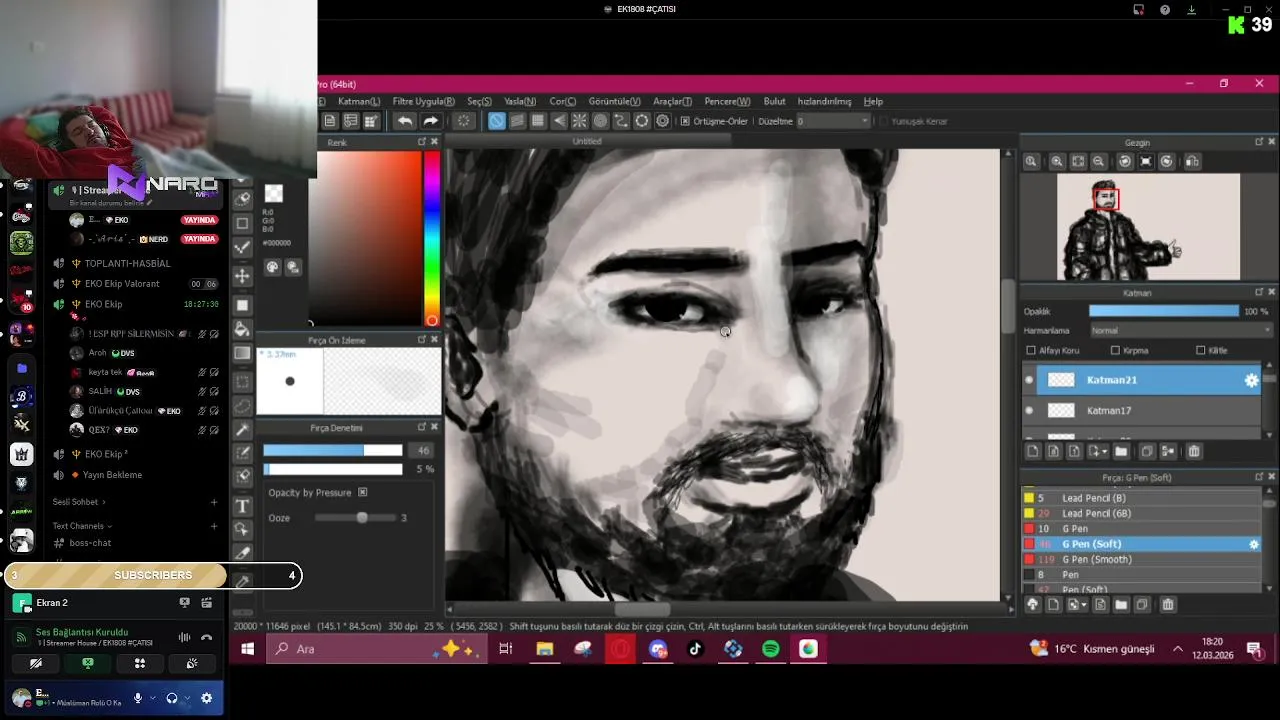Select the Lead Pencil (B) brush

1141,498
